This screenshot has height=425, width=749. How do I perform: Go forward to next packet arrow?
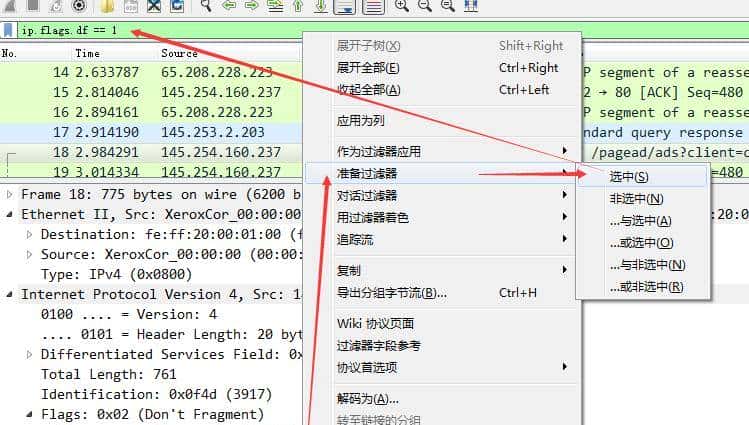point(252,5)
